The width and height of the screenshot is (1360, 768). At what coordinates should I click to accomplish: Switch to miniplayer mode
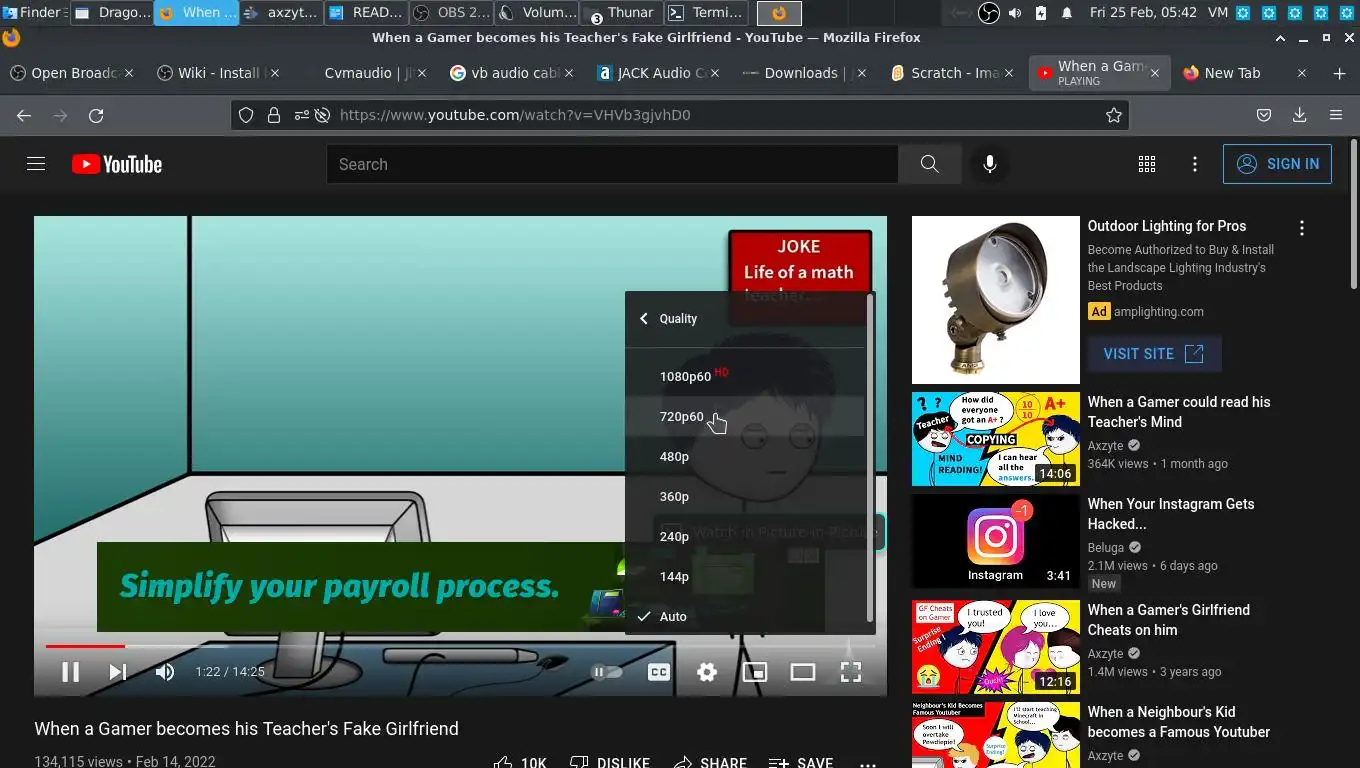tap(755, 672)
